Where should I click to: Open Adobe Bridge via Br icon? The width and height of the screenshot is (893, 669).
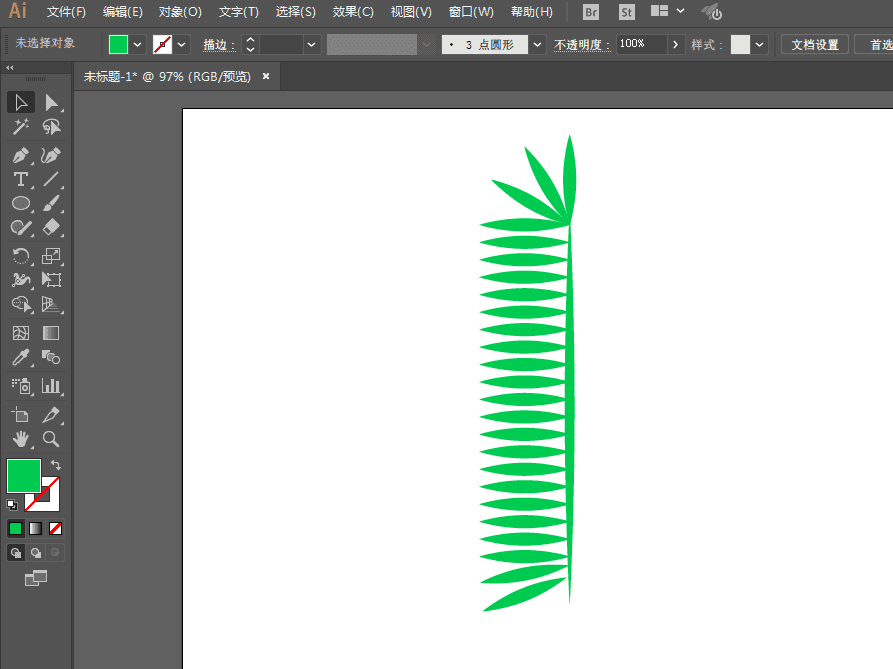click(x=591, y=12)
